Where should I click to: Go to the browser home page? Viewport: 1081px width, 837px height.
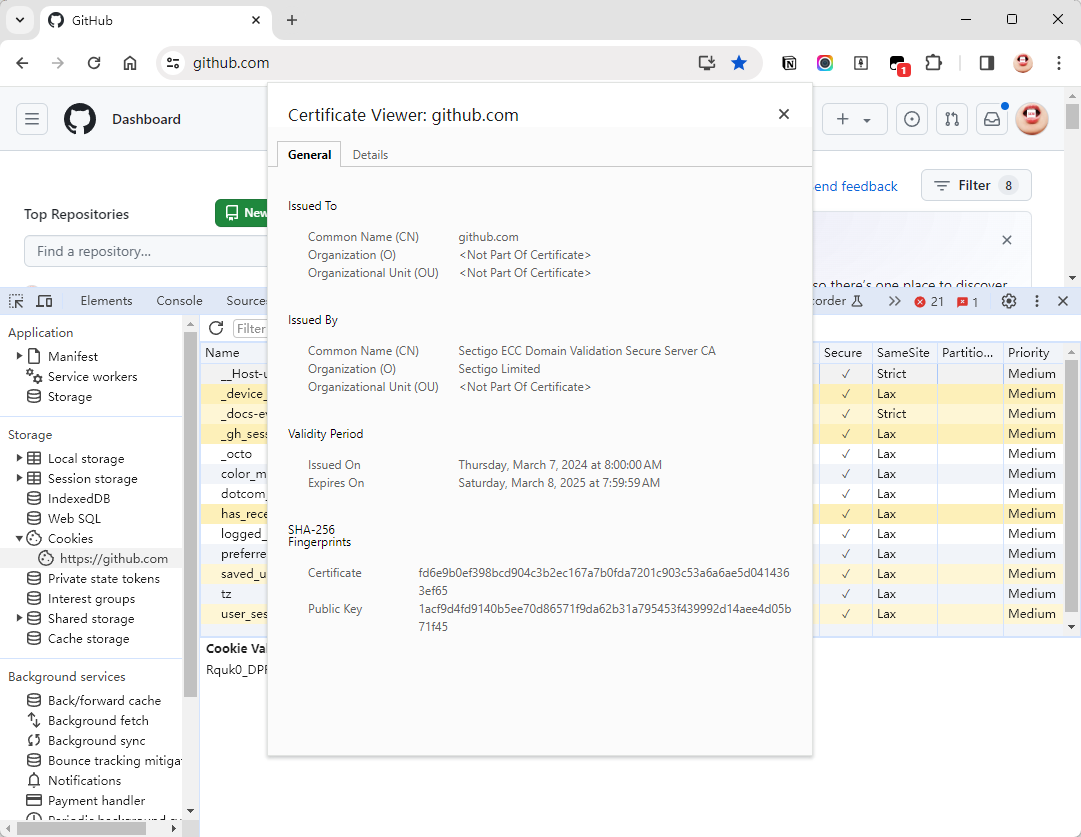[x=130, y=63]
